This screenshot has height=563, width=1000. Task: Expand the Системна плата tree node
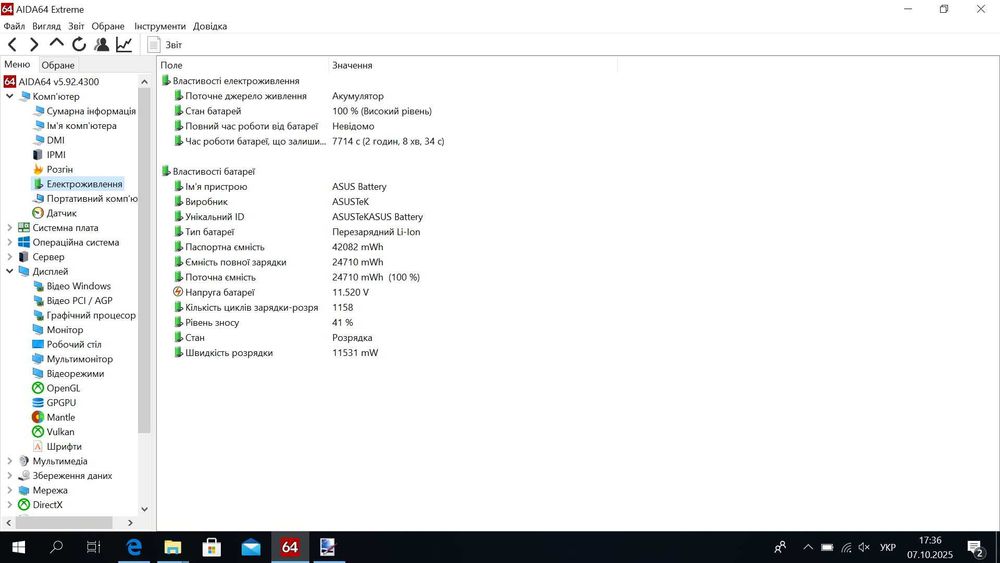[10, 228]
